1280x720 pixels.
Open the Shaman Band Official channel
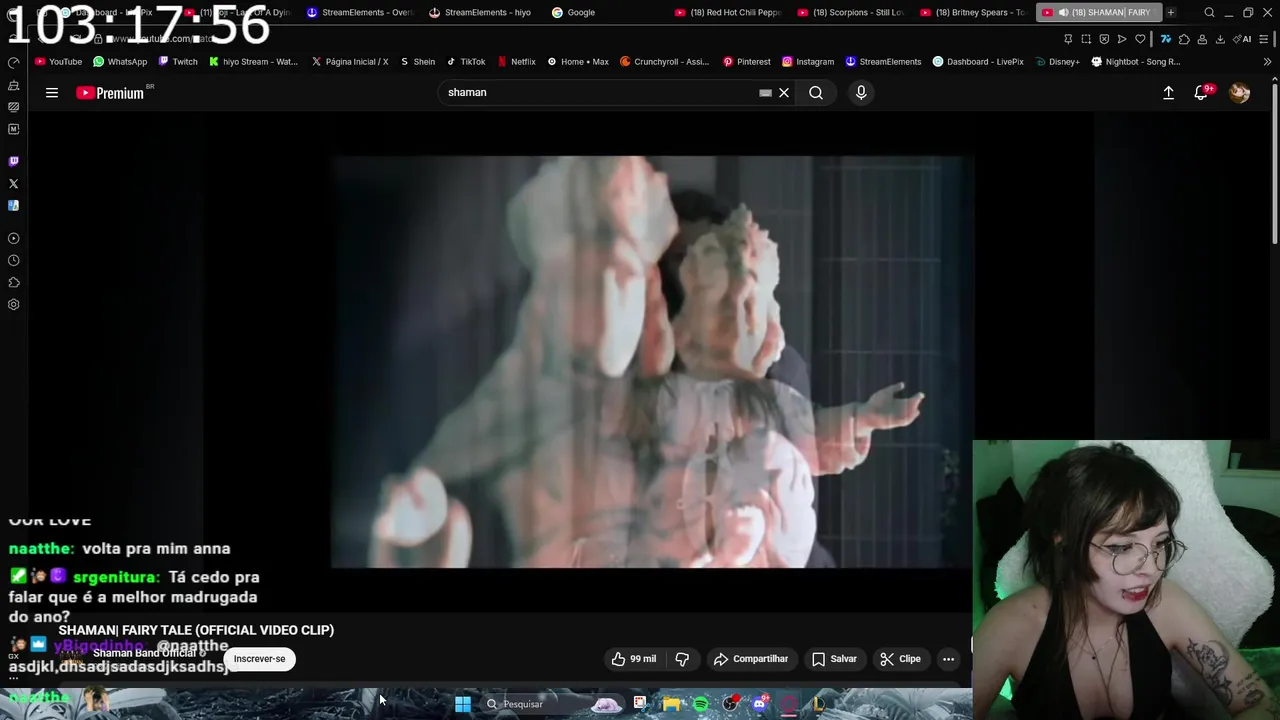pyautogui.click(x=144, y=654)
